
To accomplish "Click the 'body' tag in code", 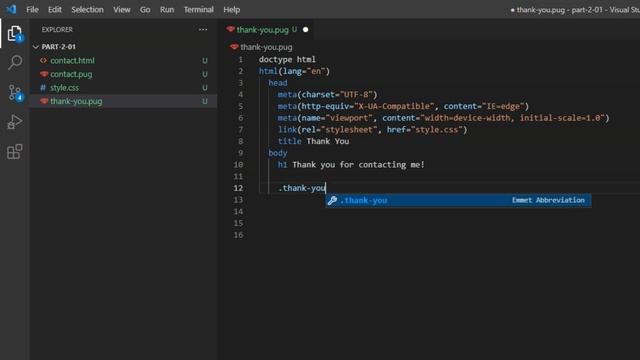I will pyautogui.click(x=278, y=153).
